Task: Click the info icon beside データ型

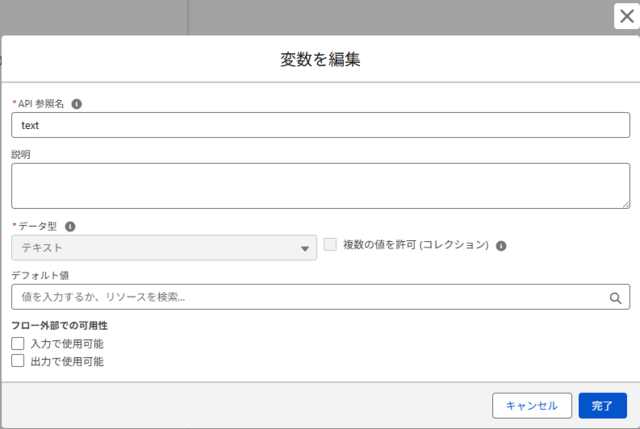Action: click(x=70, y=227)
